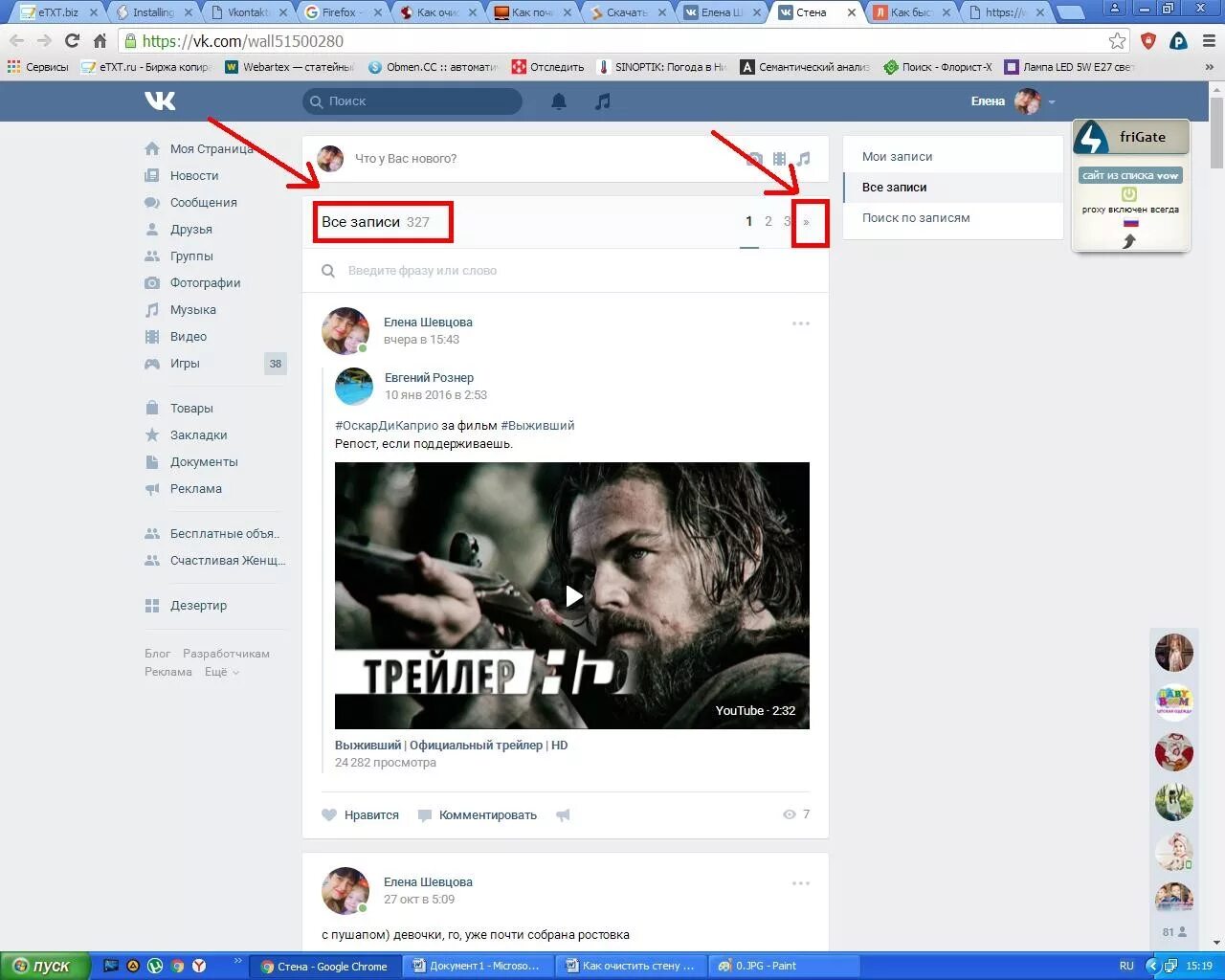This screenshot has width=1225, height=980.
Task: Like the post via Нравится
Action: point(360,814)
